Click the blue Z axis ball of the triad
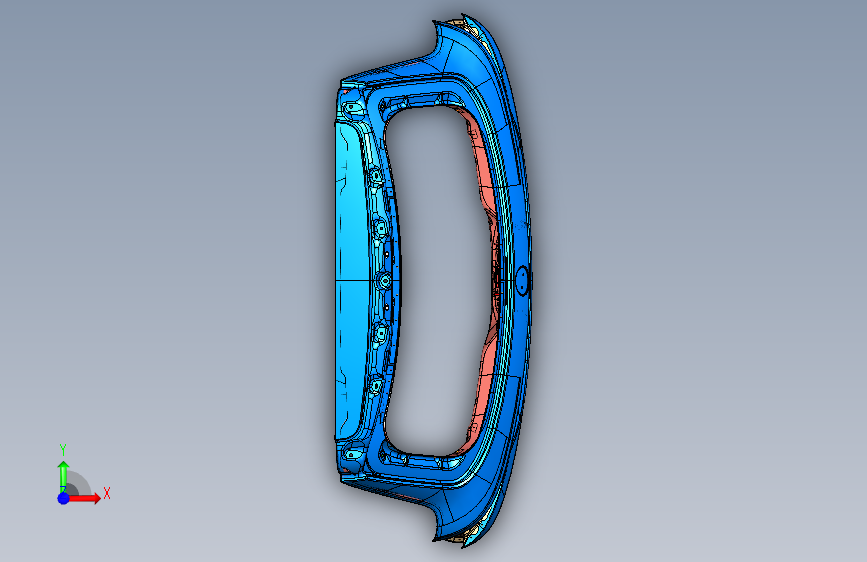 pyautogui.click(x=64, y=498)
